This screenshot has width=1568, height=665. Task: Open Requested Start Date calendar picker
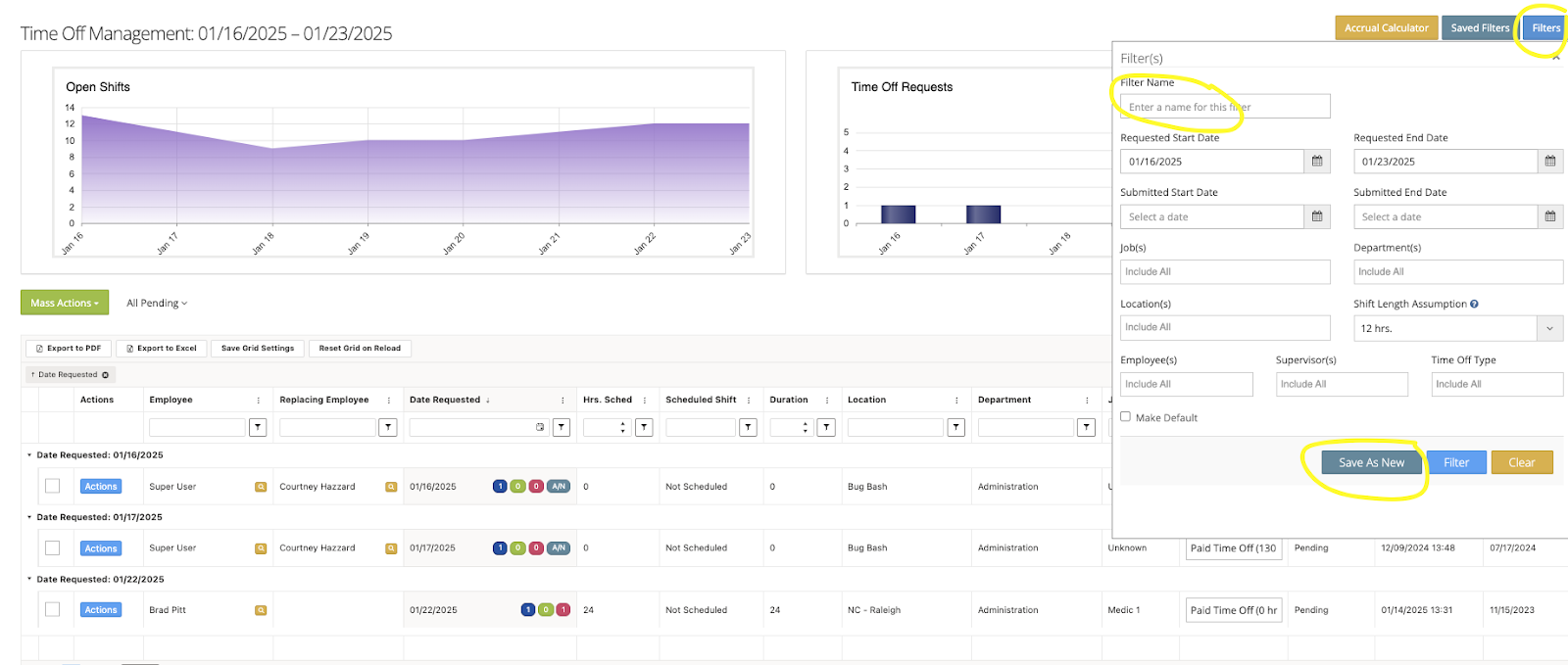pyautogui.click(x=1317, y=162)
